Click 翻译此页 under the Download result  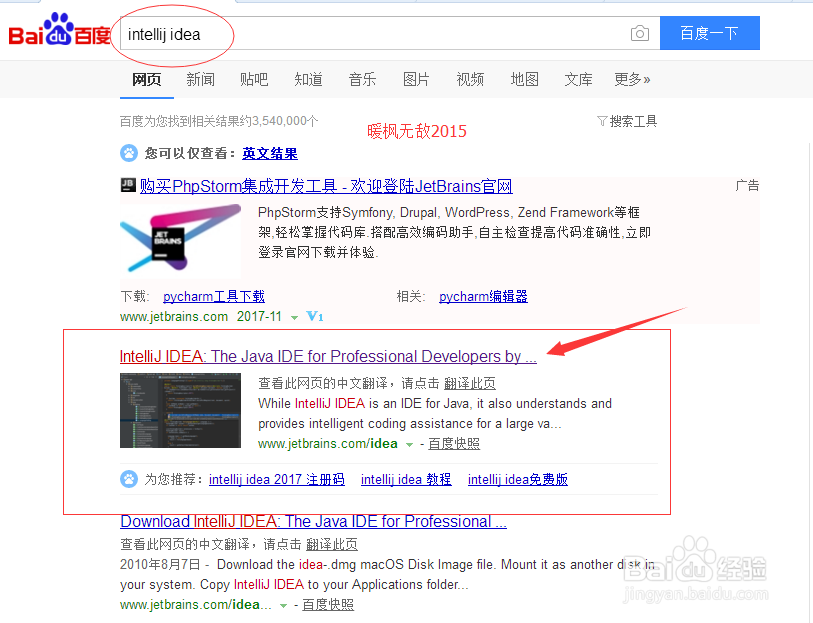[x=332, y=544]
